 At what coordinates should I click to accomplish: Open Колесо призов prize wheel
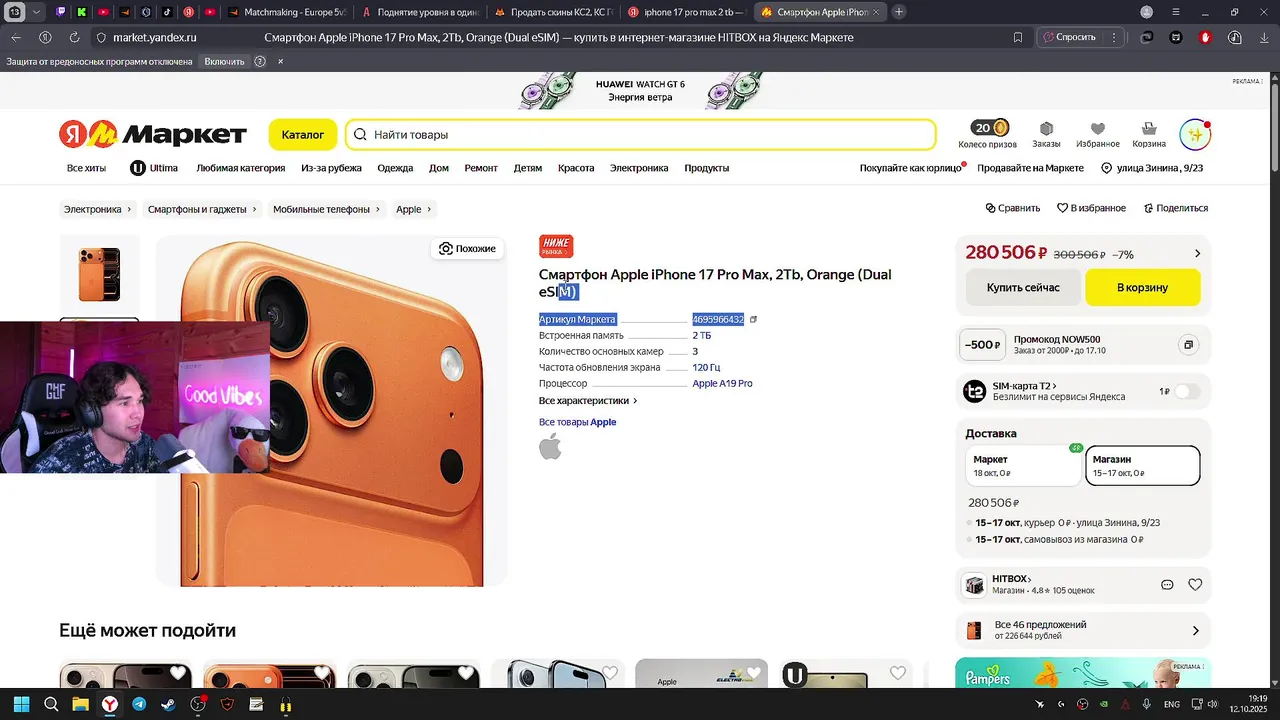[x=987, y=134]
